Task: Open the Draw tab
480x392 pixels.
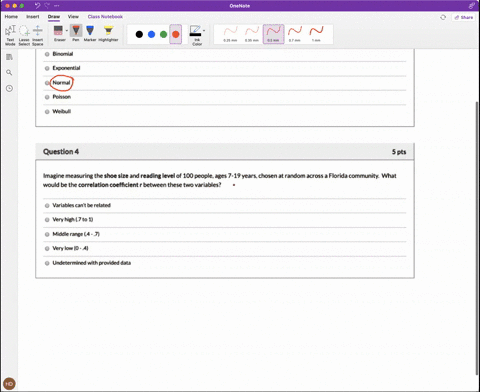Action: [x=54, y=17]
